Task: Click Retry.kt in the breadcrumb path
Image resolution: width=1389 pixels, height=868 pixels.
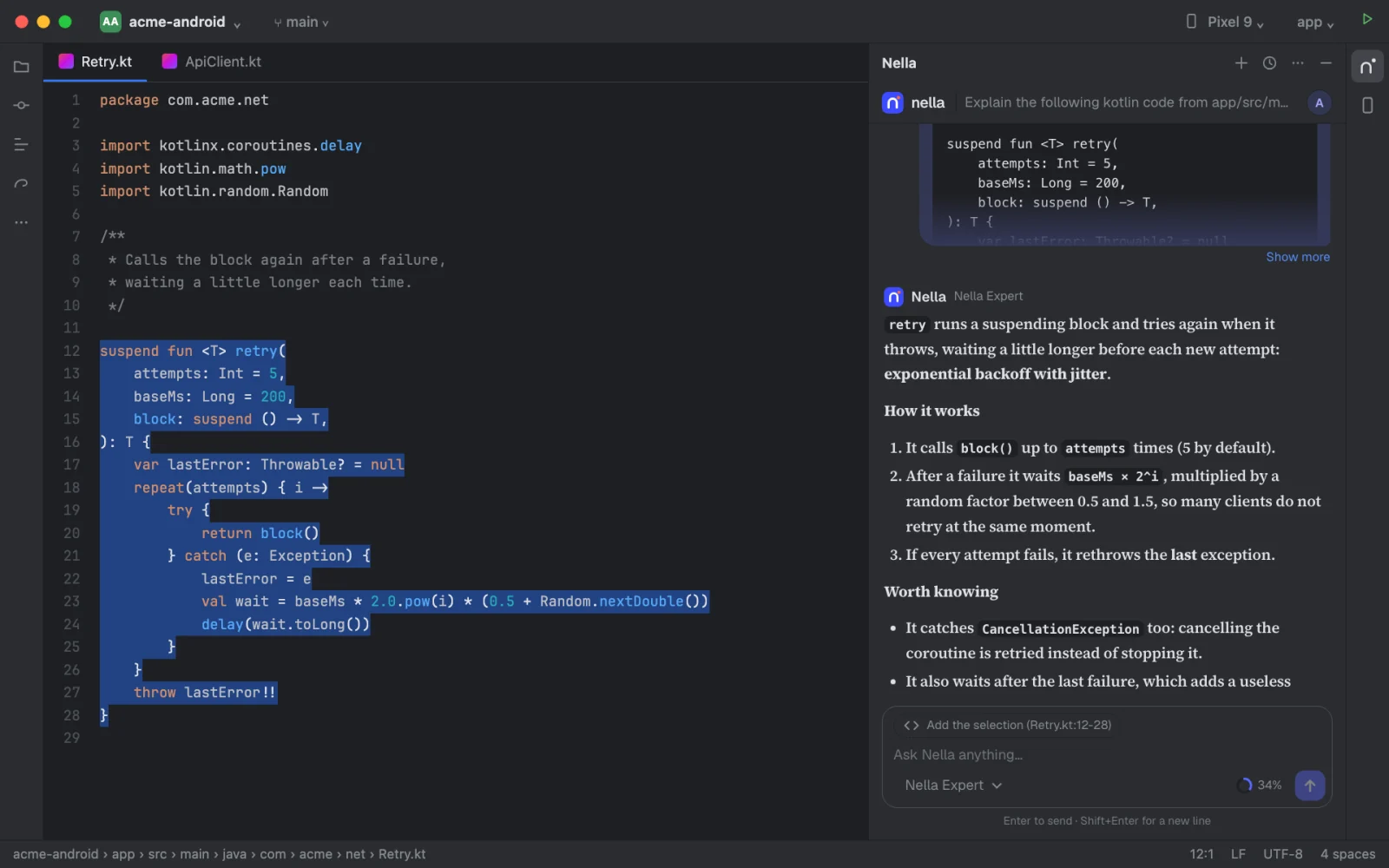Action: click(x=402, y=854)
